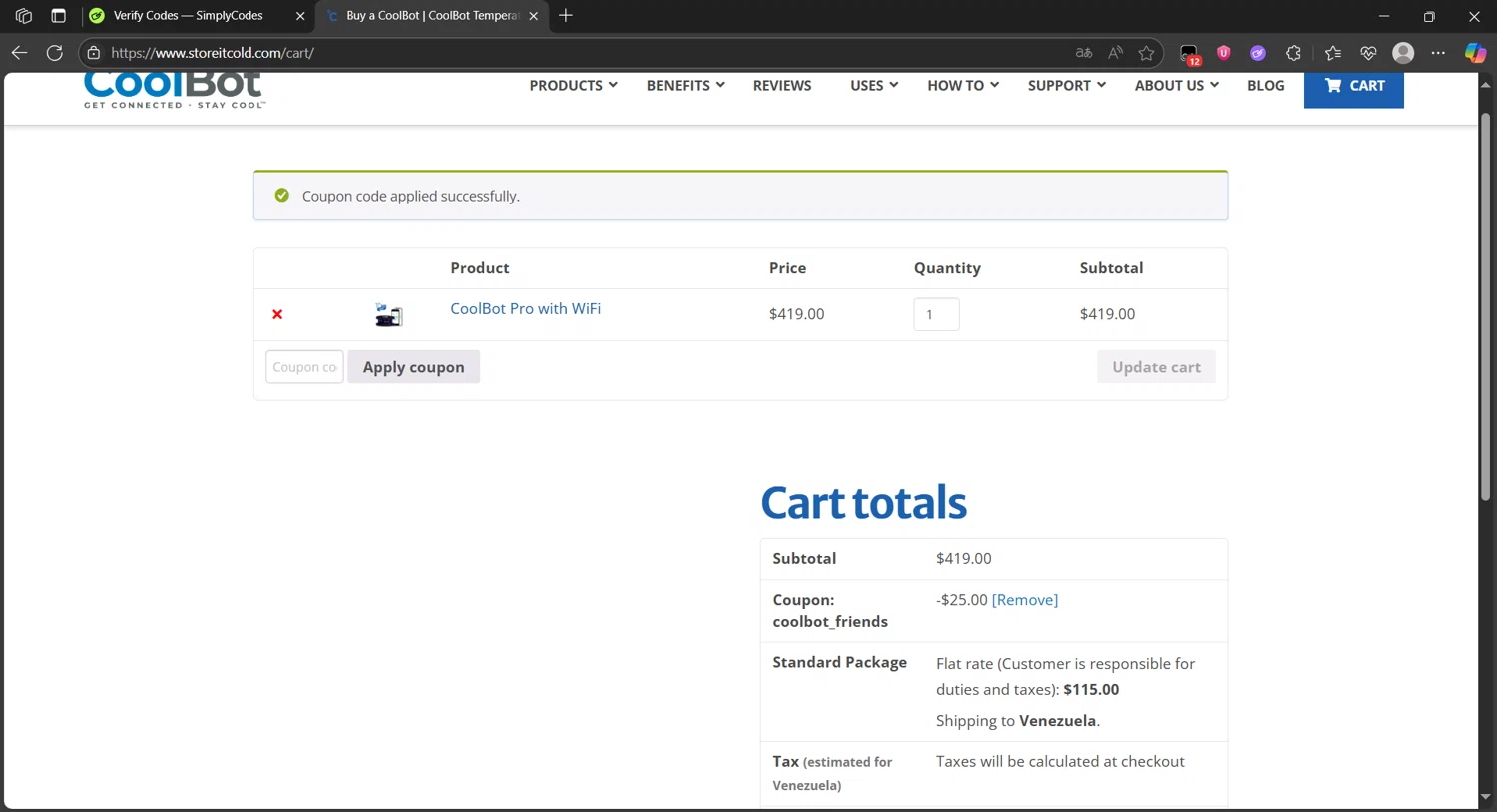Toggle the vertical tabs icon
The width and height of the screenshot is (1497, 812).
58,16
